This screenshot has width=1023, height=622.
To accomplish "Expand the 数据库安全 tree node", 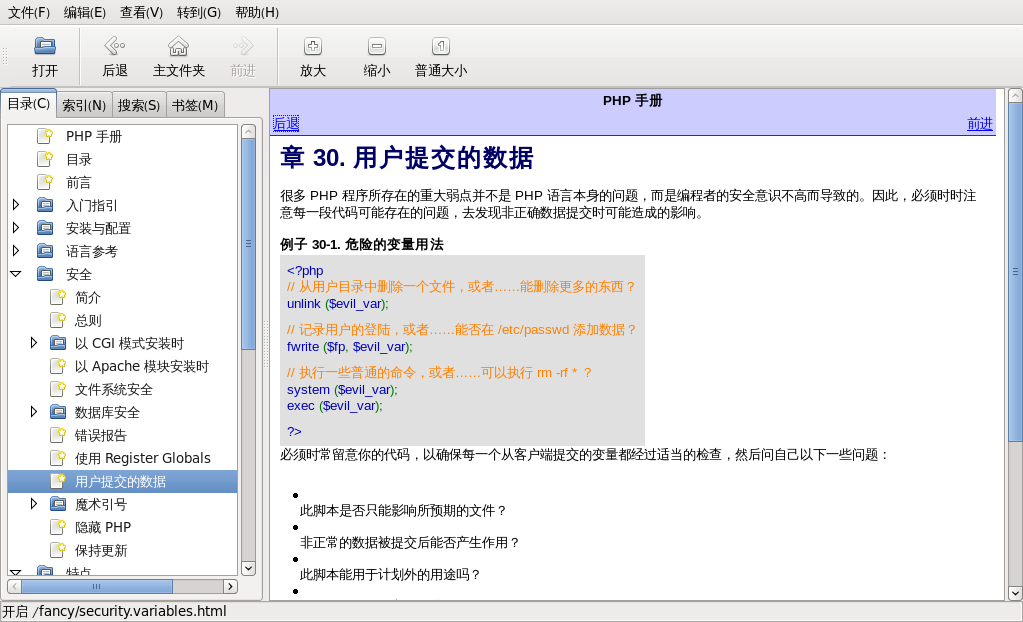I will click(34, 412).
